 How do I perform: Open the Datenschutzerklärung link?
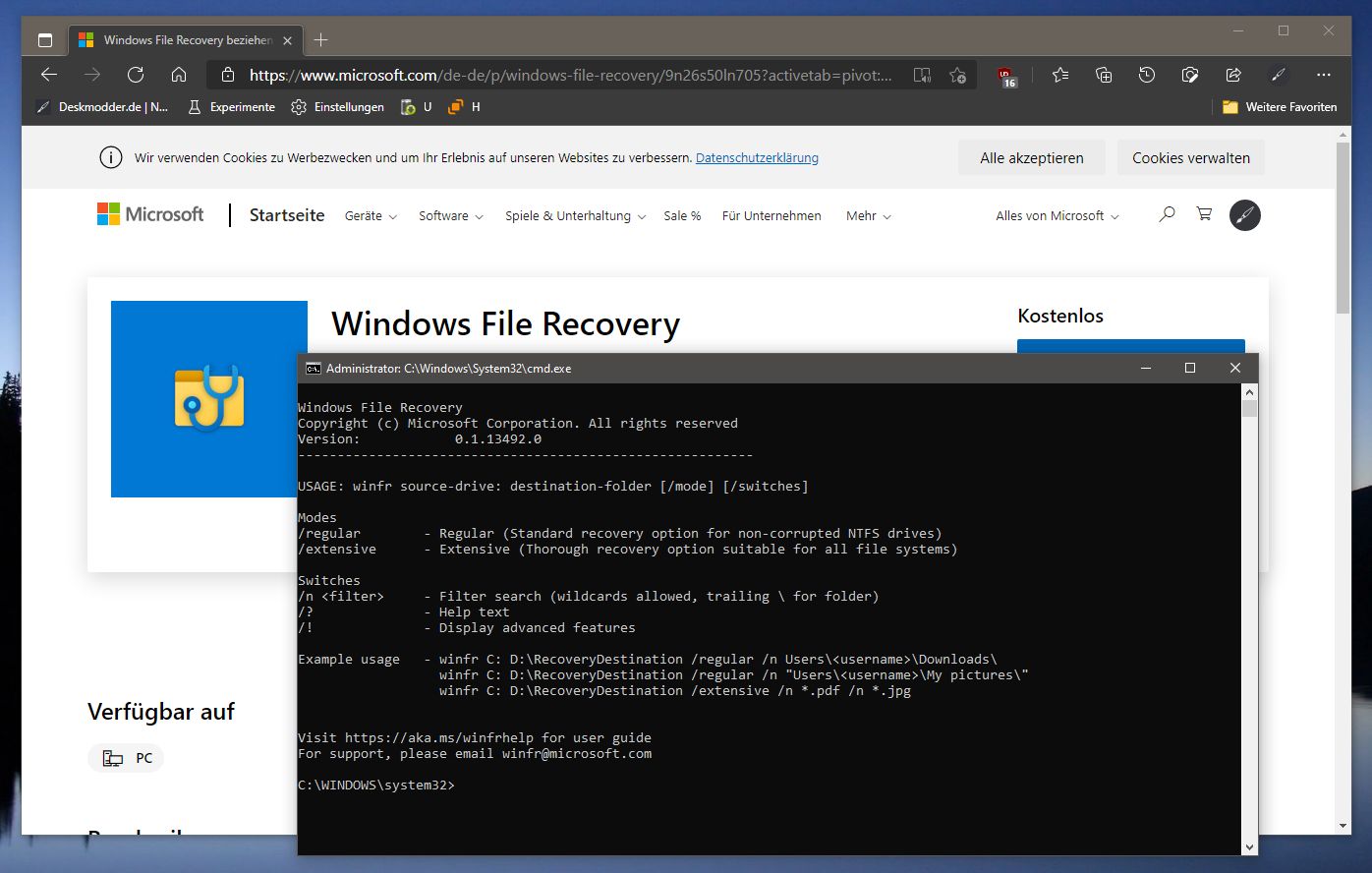(x=757, y=157)
